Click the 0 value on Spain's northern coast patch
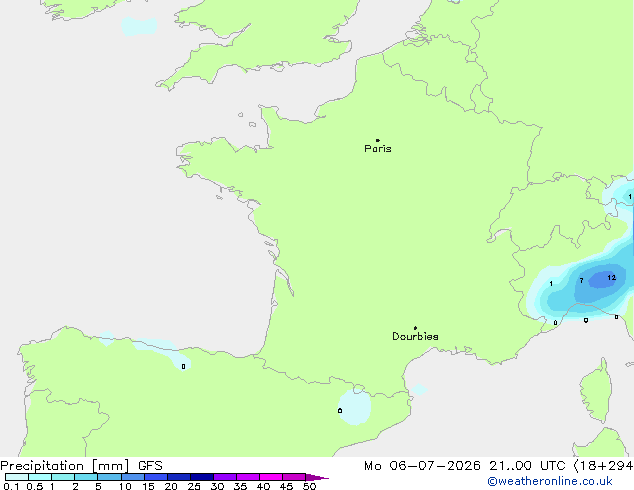 [183, 366]
